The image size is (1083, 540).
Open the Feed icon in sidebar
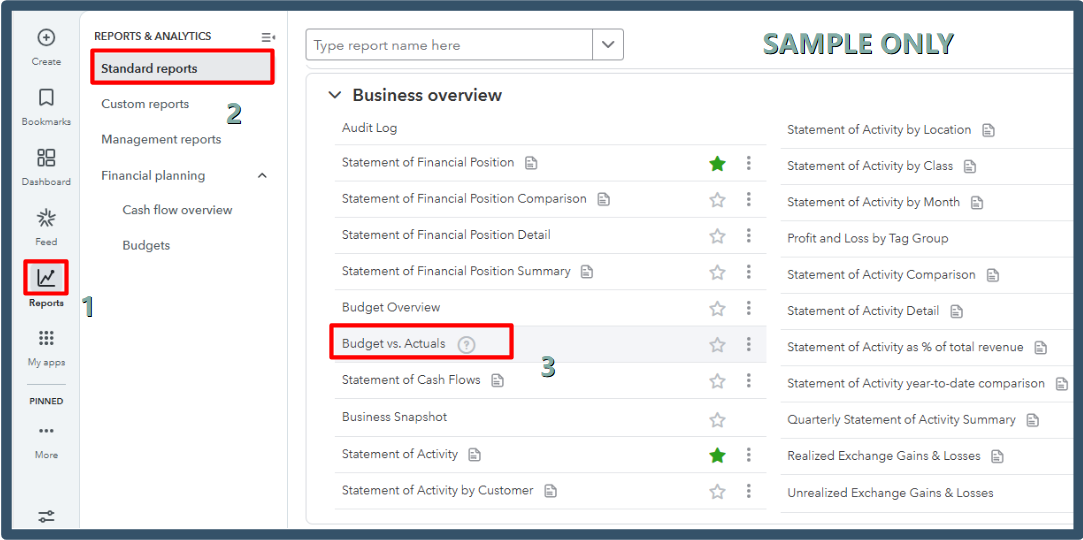point(46,219)
